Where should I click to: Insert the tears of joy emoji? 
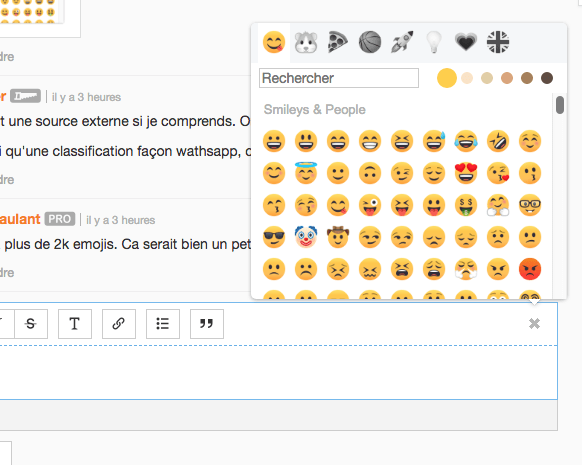pos(466,141)
